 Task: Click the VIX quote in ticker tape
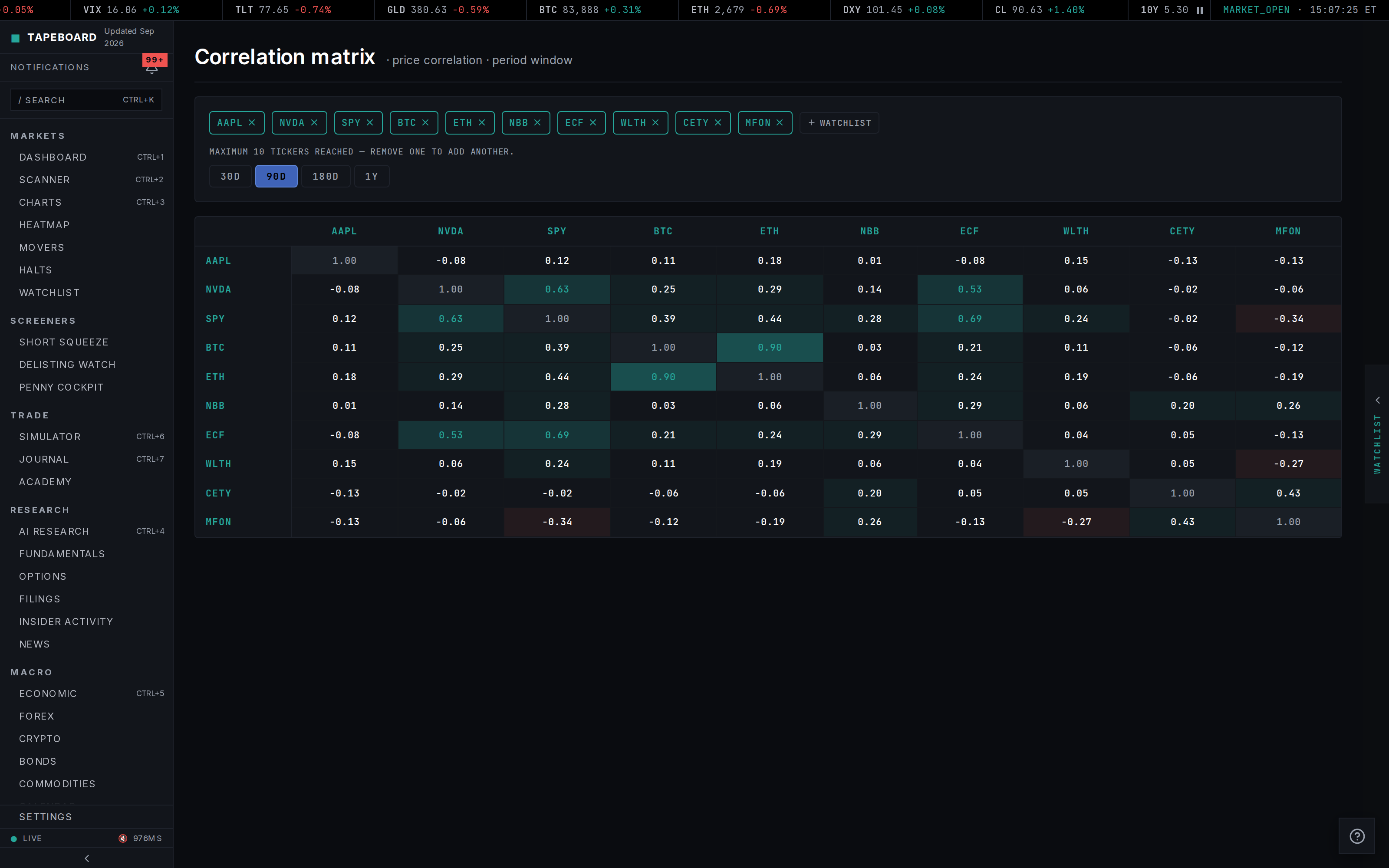click(131, 10)
